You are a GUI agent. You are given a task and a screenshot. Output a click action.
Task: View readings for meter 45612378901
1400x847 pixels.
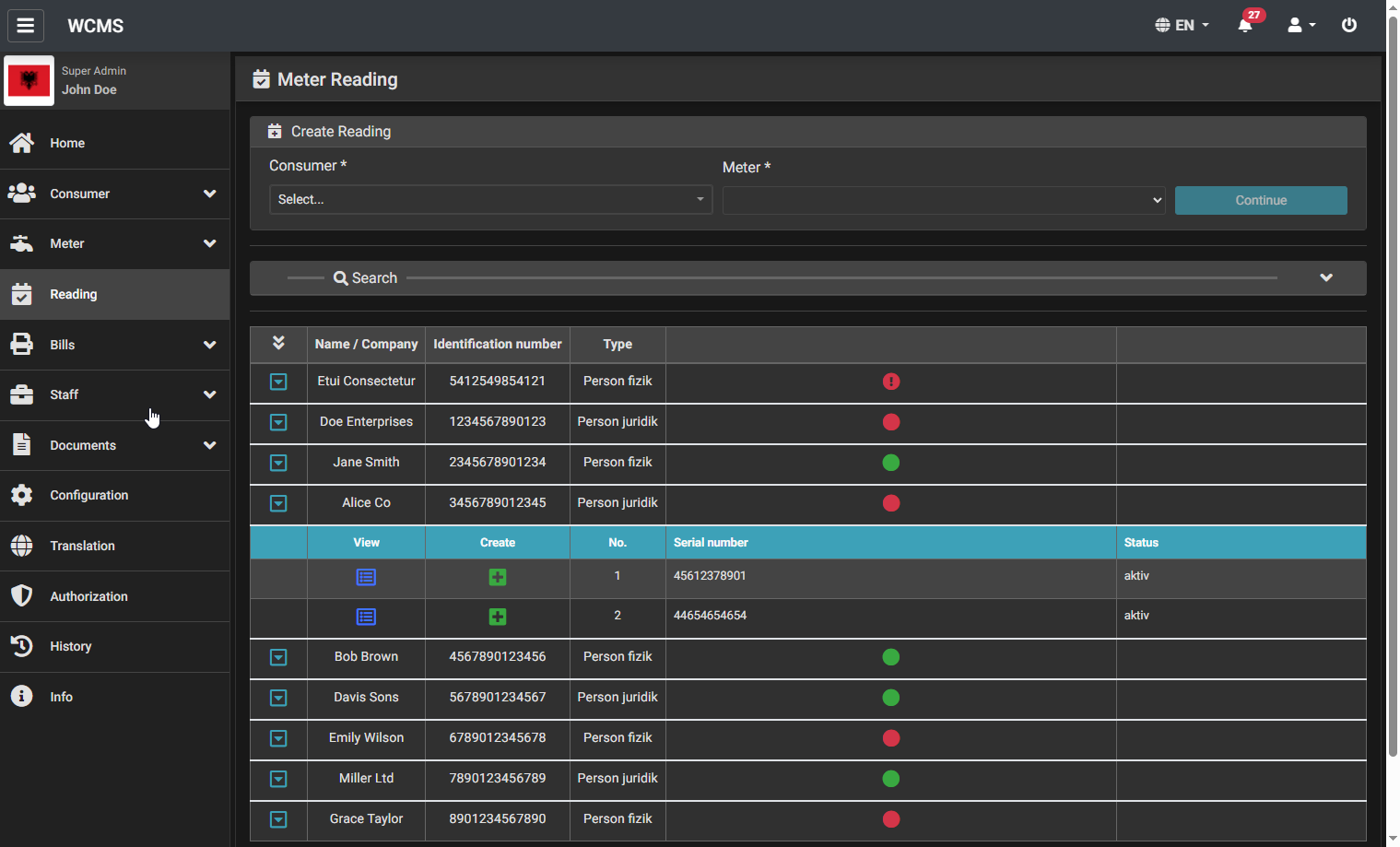366,577
